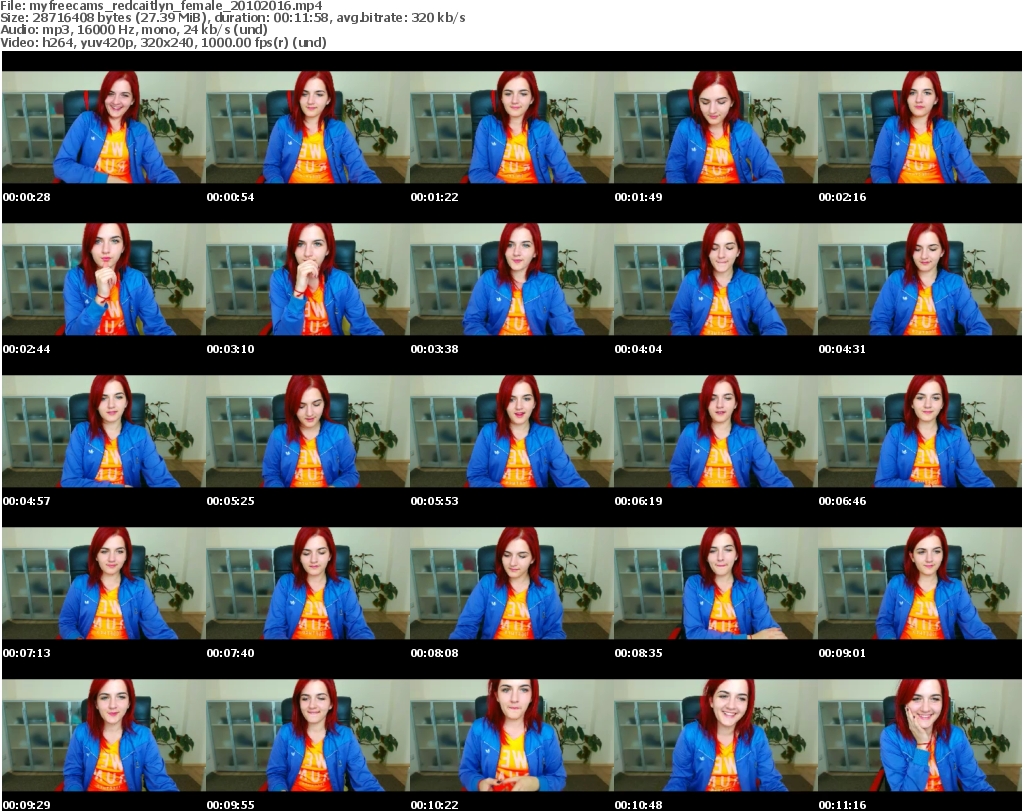Select the thumbnail frame at 00:06:46

[x=920, y=432]
